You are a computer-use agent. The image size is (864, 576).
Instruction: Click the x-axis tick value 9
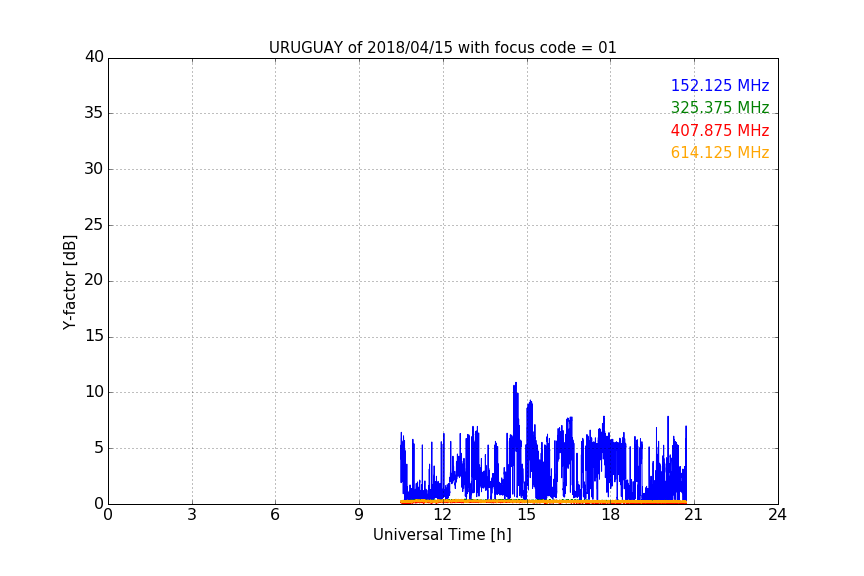click(359, 515)
